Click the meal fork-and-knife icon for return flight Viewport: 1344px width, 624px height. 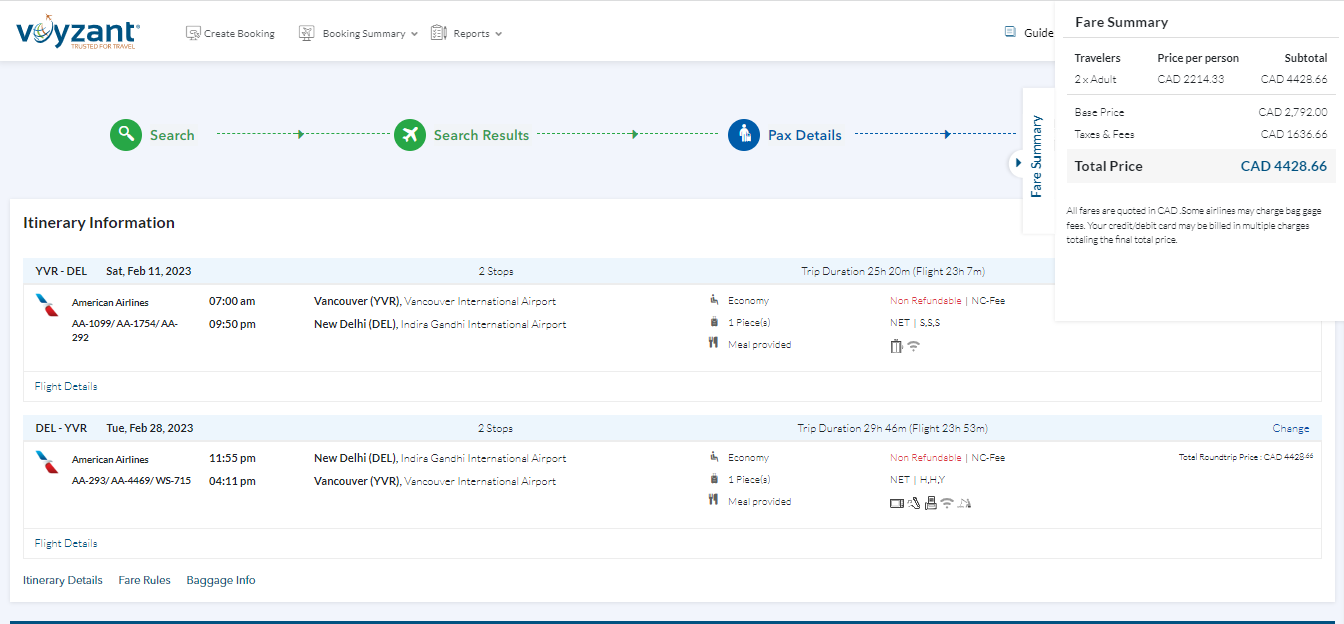point(714,501)
